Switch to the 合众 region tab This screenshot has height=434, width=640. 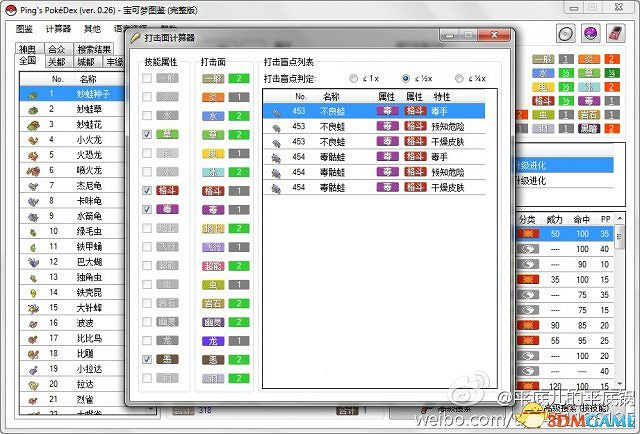(57, 49)
